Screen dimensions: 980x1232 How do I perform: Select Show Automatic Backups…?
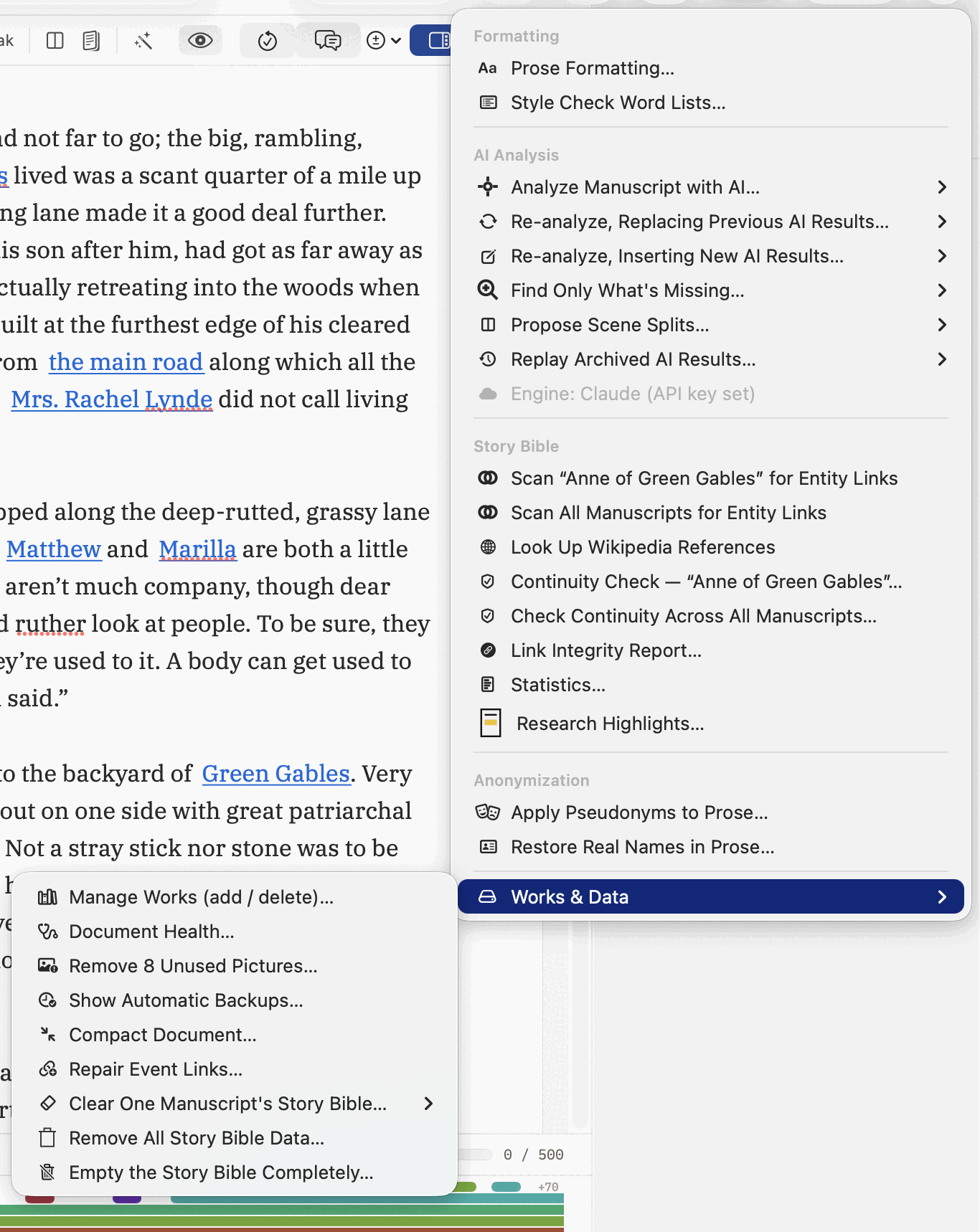pyautogui.click(x=235, y=1000)
